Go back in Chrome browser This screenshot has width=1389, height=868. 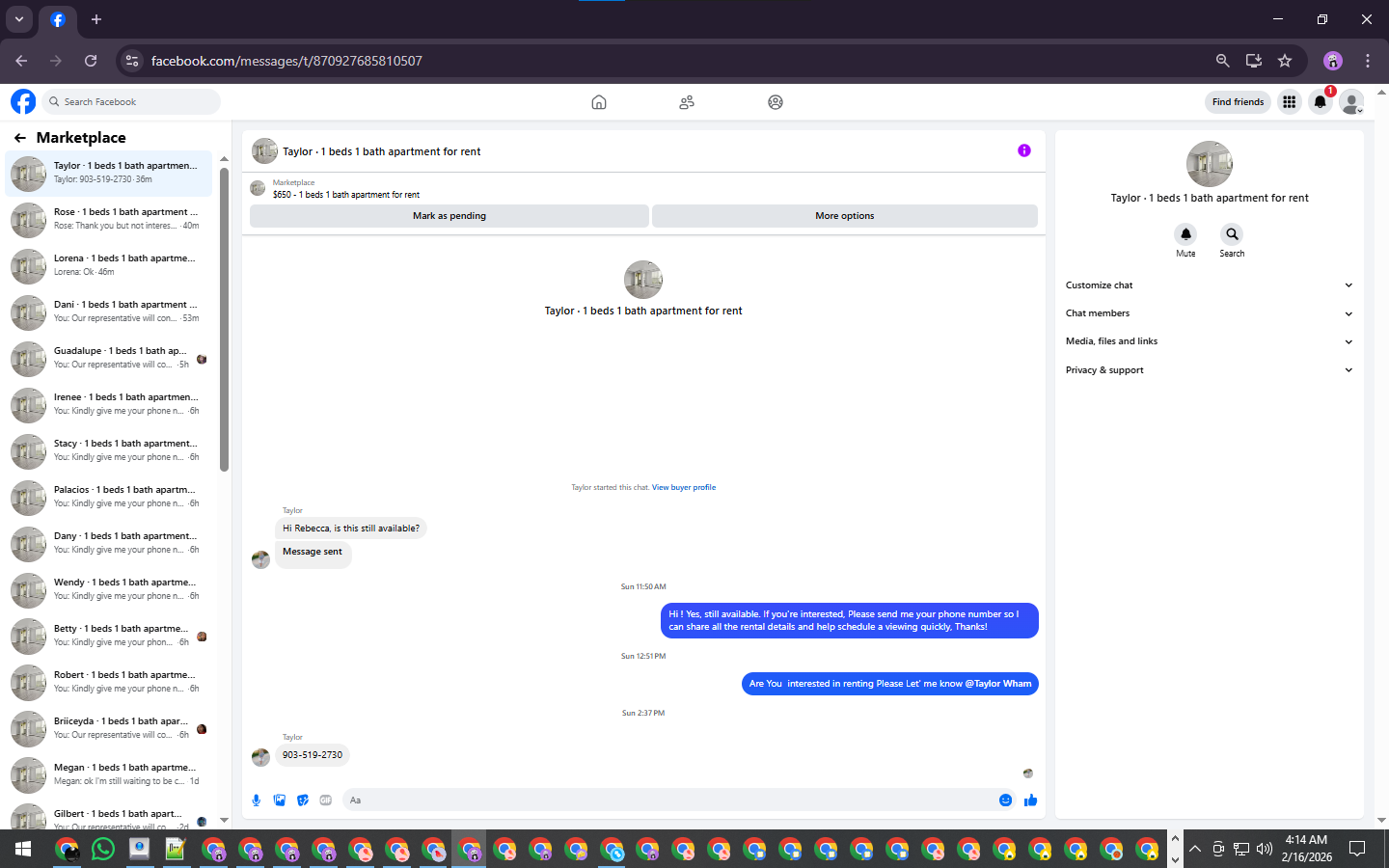coord(21,61)
